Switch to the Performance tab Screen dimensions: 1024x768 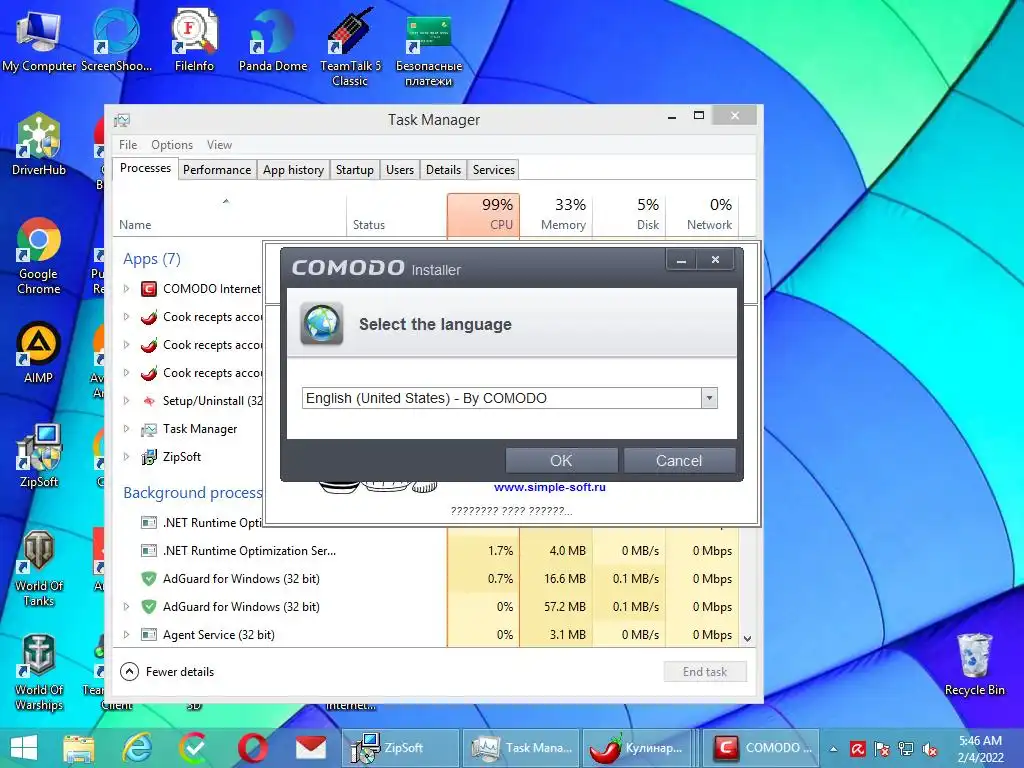coord(217,170)
